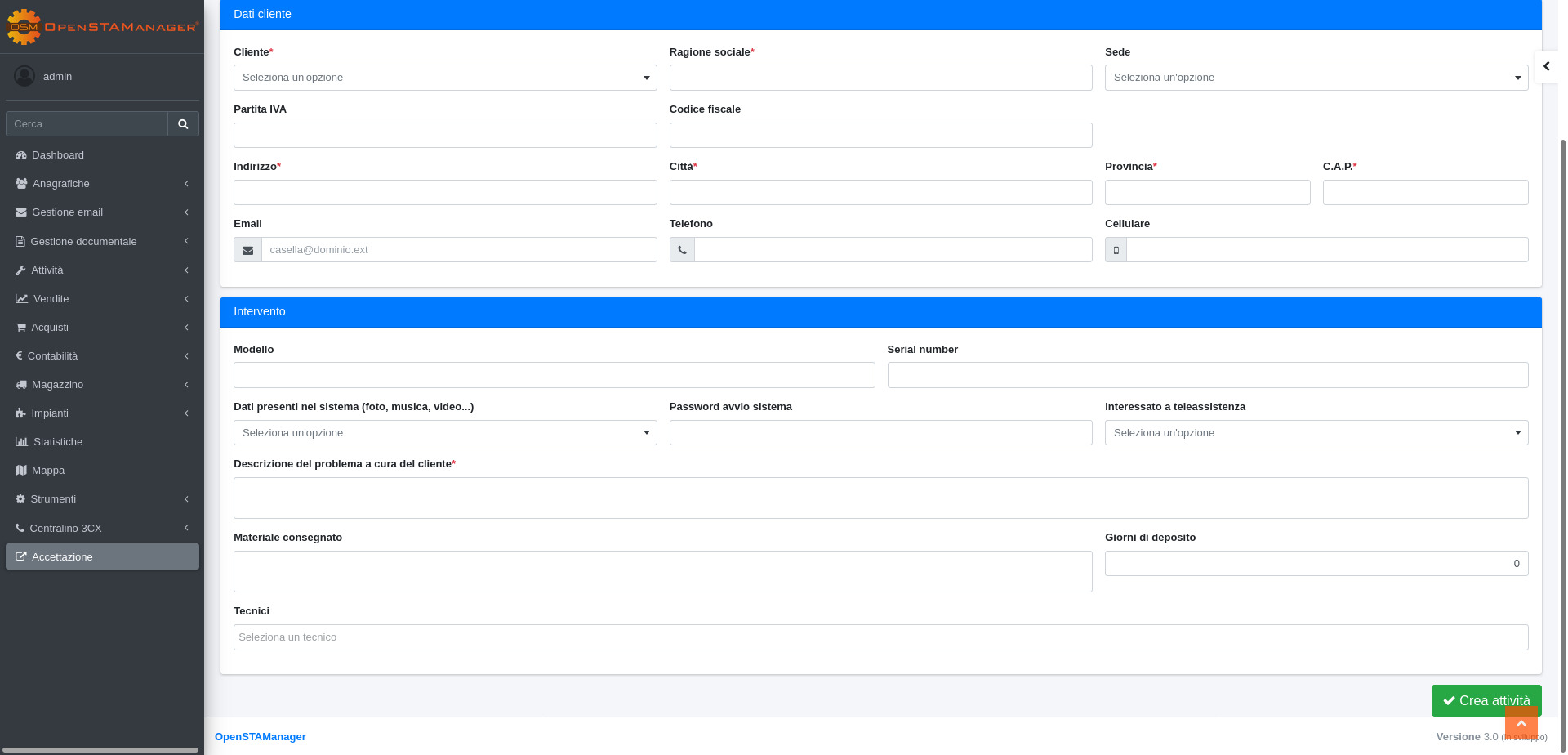Expand the Contabilità sidebar menu

(102, 356)
